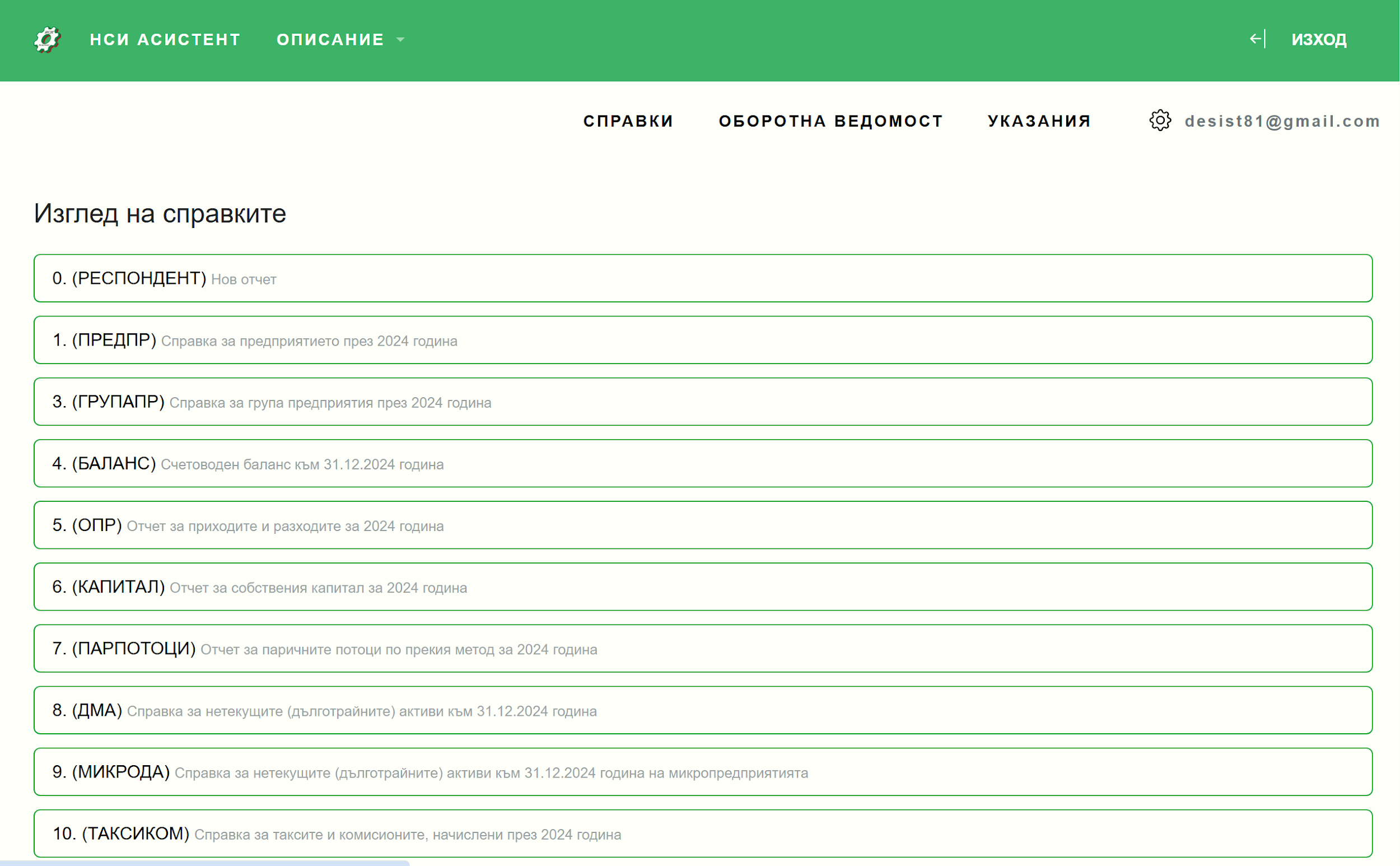Expand the ОПИСАНИЕ dropdown arrow
Image resolution: width=1400 pixels, height=866 pixels.
click(401, 40)
